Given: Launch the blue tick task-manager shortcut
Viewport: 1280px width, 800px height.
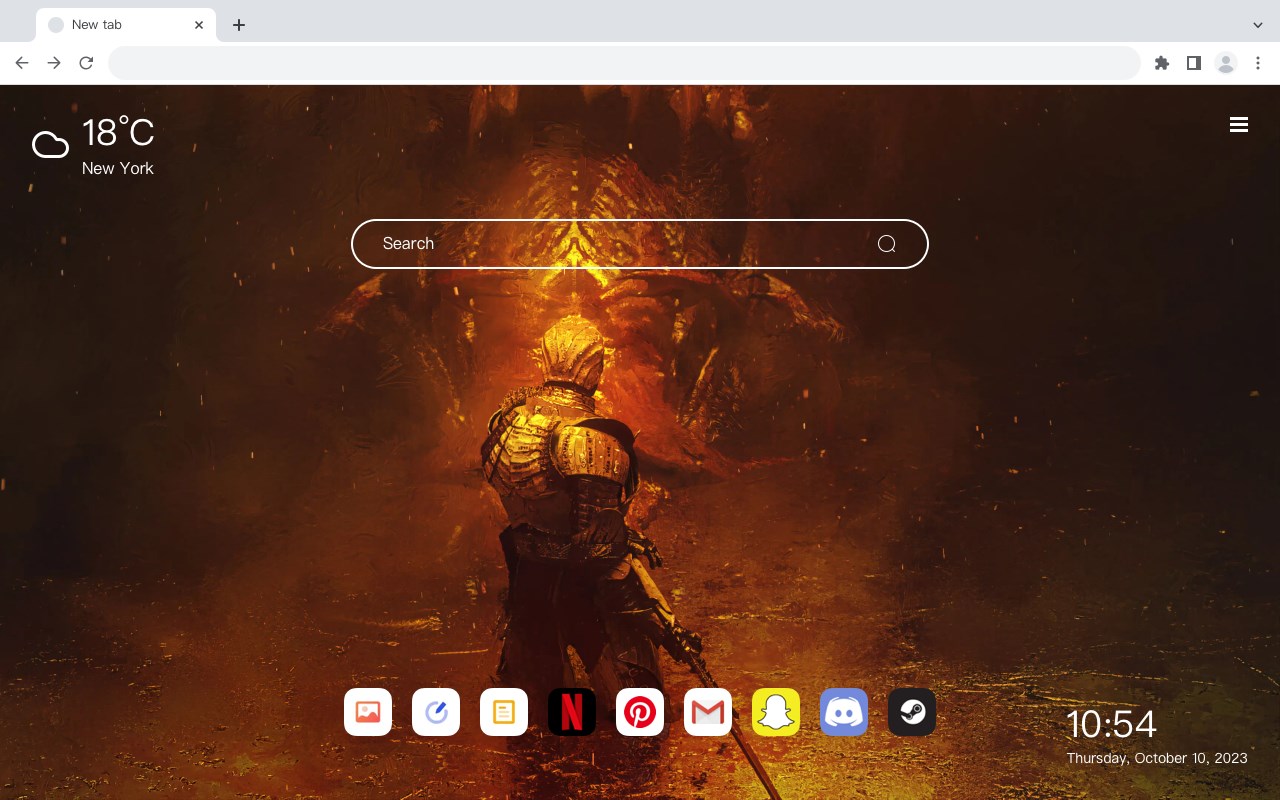Looking at the screenshot, I should coord(436,712).
